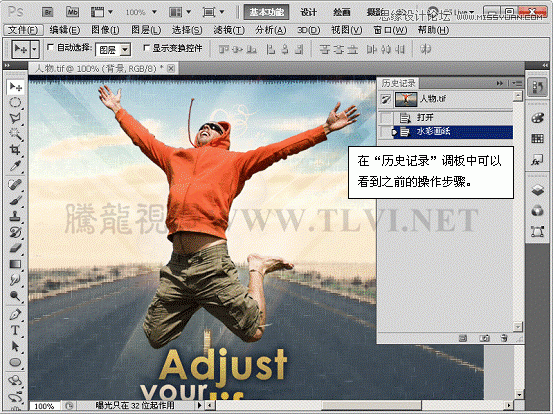Select the Eraser tool
The height and width of the screenshot is (414, 553).
(x=16, y=248)
